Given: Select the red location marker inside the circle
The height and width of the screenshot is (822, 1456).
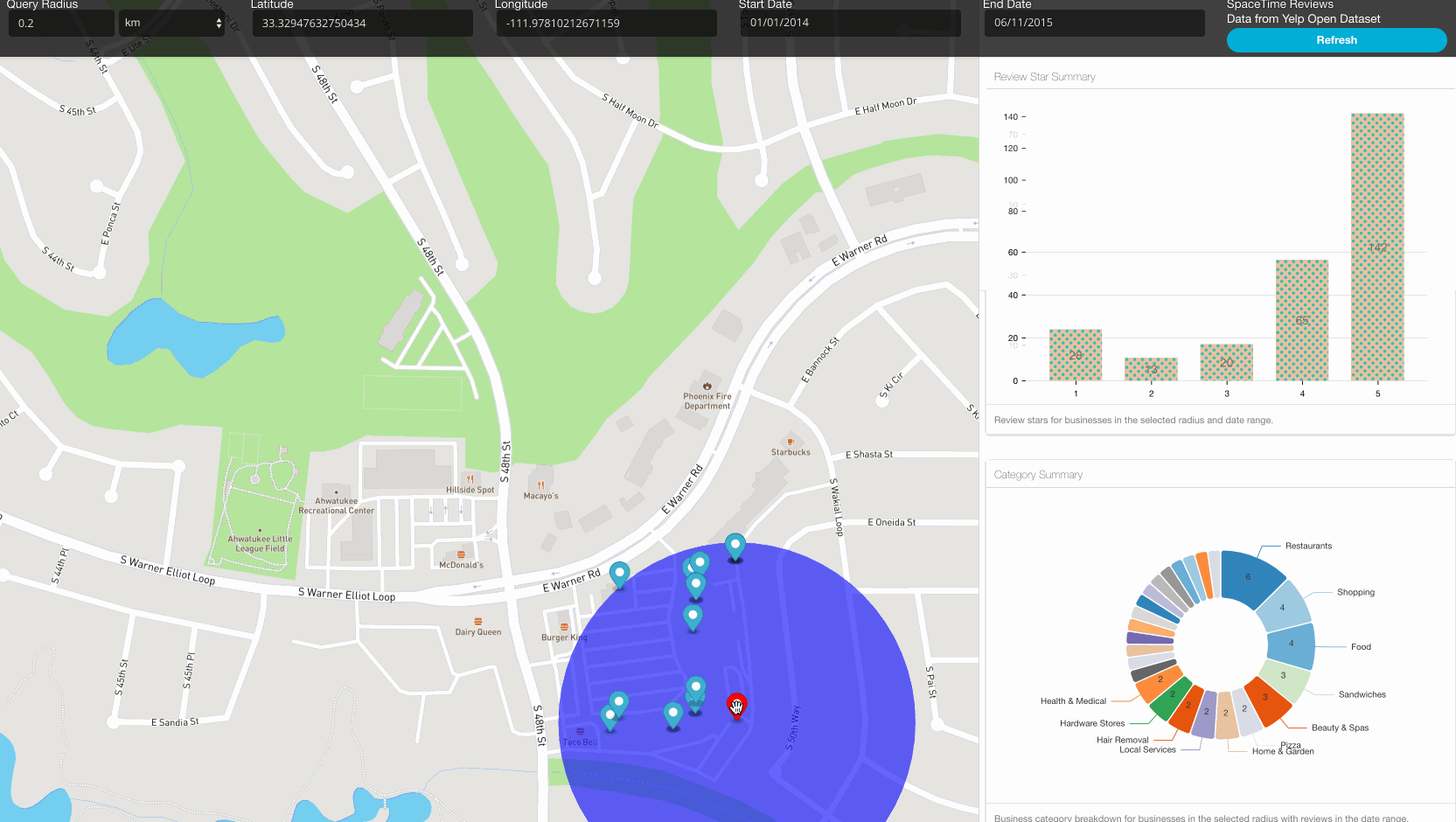Looking at the screenshot, I should 735,704.
